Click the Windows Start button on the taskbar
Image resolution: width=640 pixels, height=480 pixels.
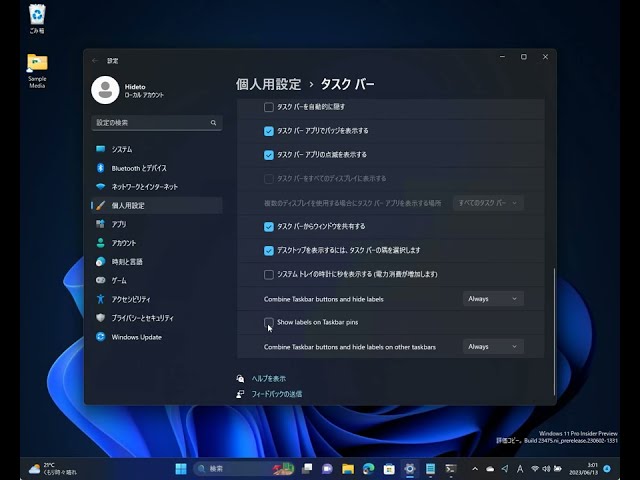(181, 468)
